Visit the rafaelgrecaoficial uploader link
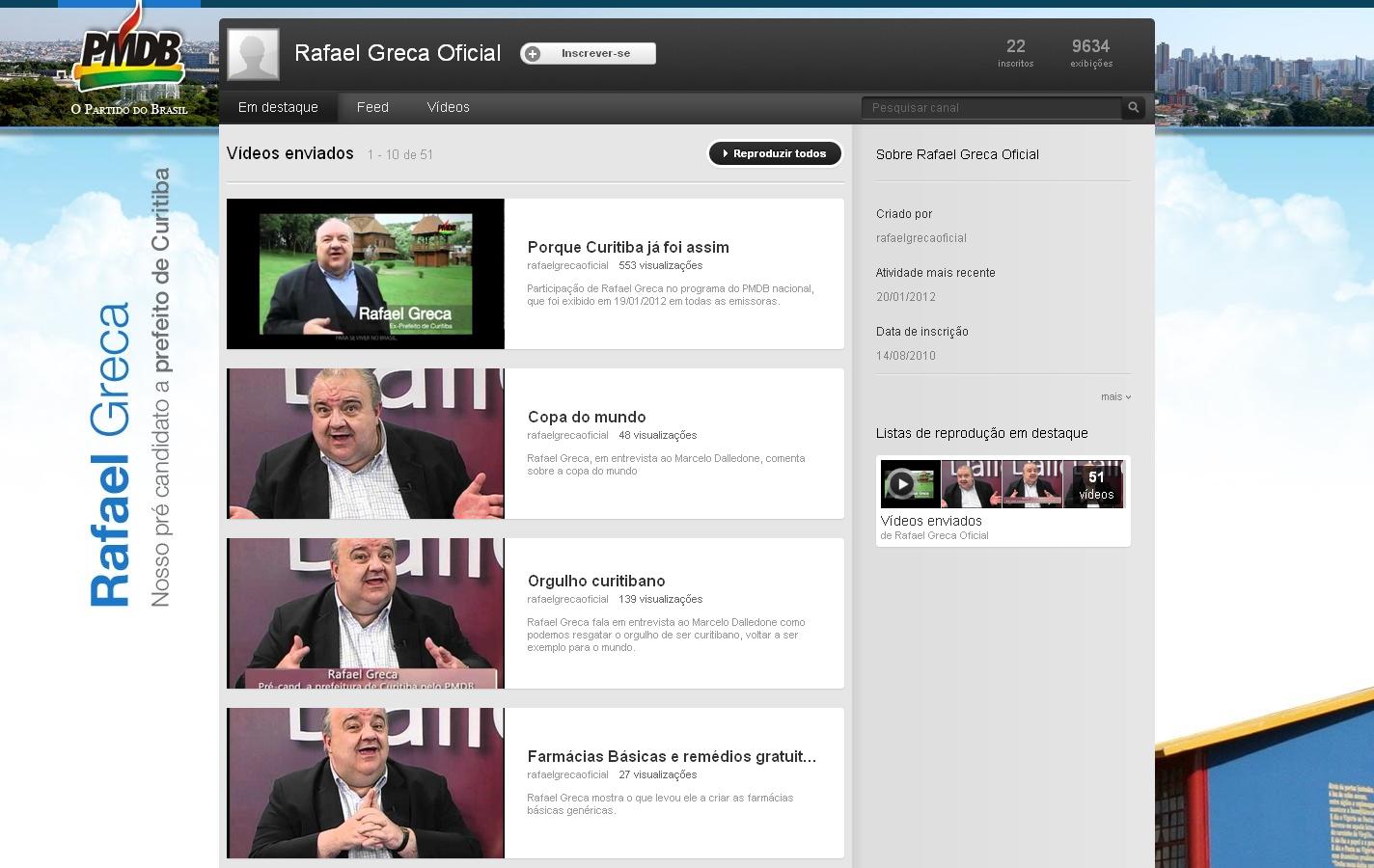This screenshot has width=1374, height=868. tap(567, 265)
